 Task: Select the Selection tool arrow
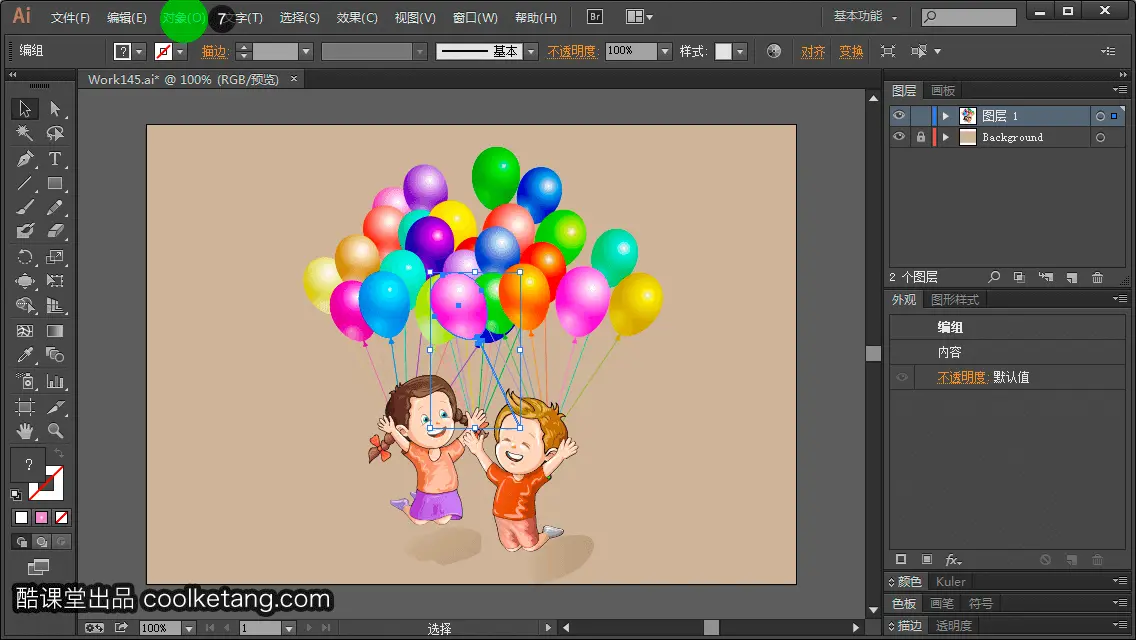25,109
